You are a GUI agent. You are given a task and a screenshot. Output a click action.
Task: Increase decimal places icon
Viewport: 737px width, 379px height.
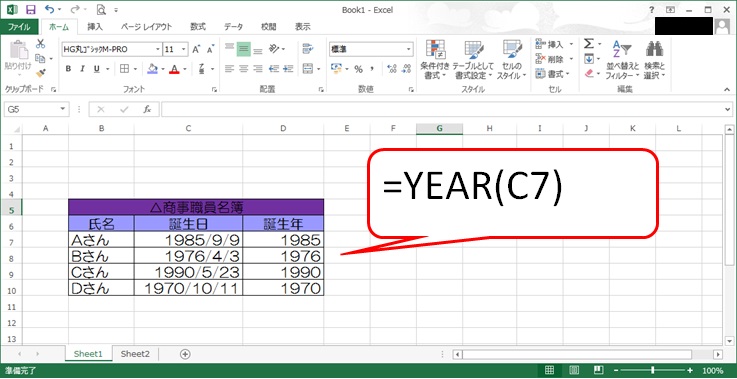point(392,69)
